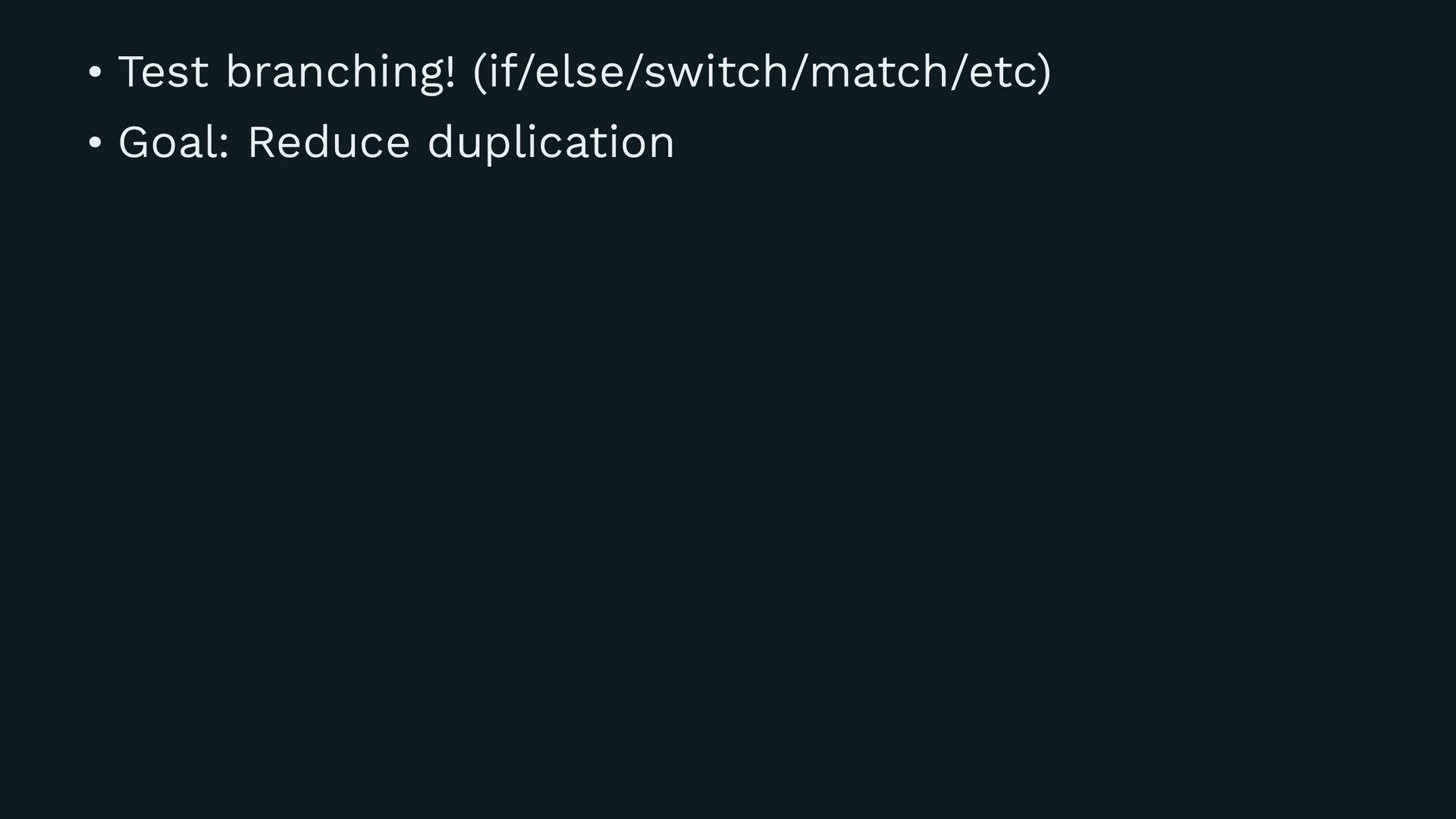Click the word "Reduce" in second bullet
This screenshot has width=1456, height=819.
pos(329,141)
